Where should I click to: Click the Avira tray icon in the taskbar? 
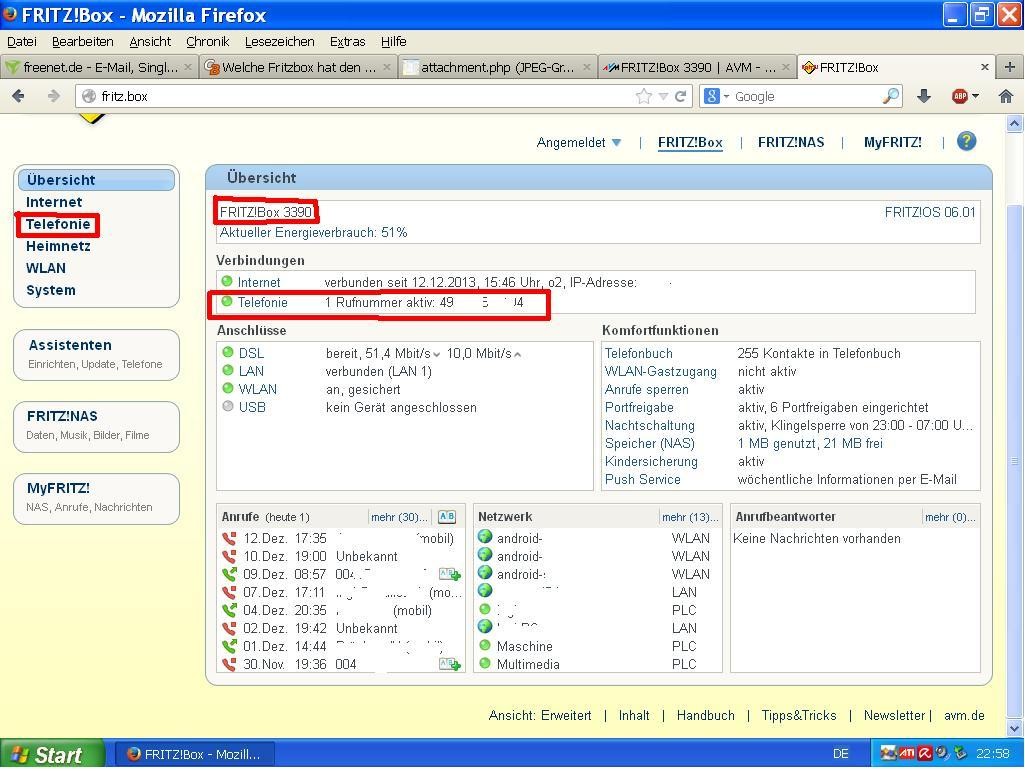coord(926,753)
